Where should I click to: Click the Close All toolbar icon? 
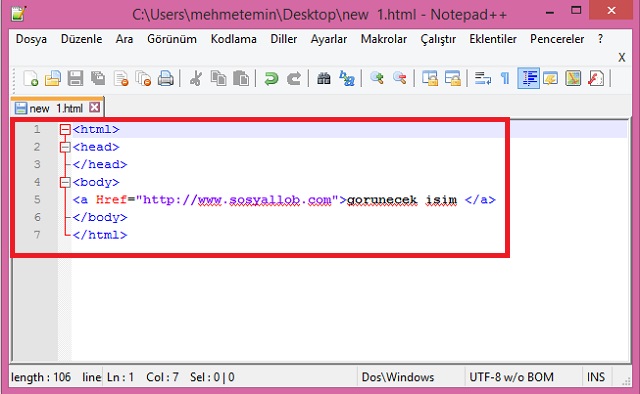pos(143,78)
